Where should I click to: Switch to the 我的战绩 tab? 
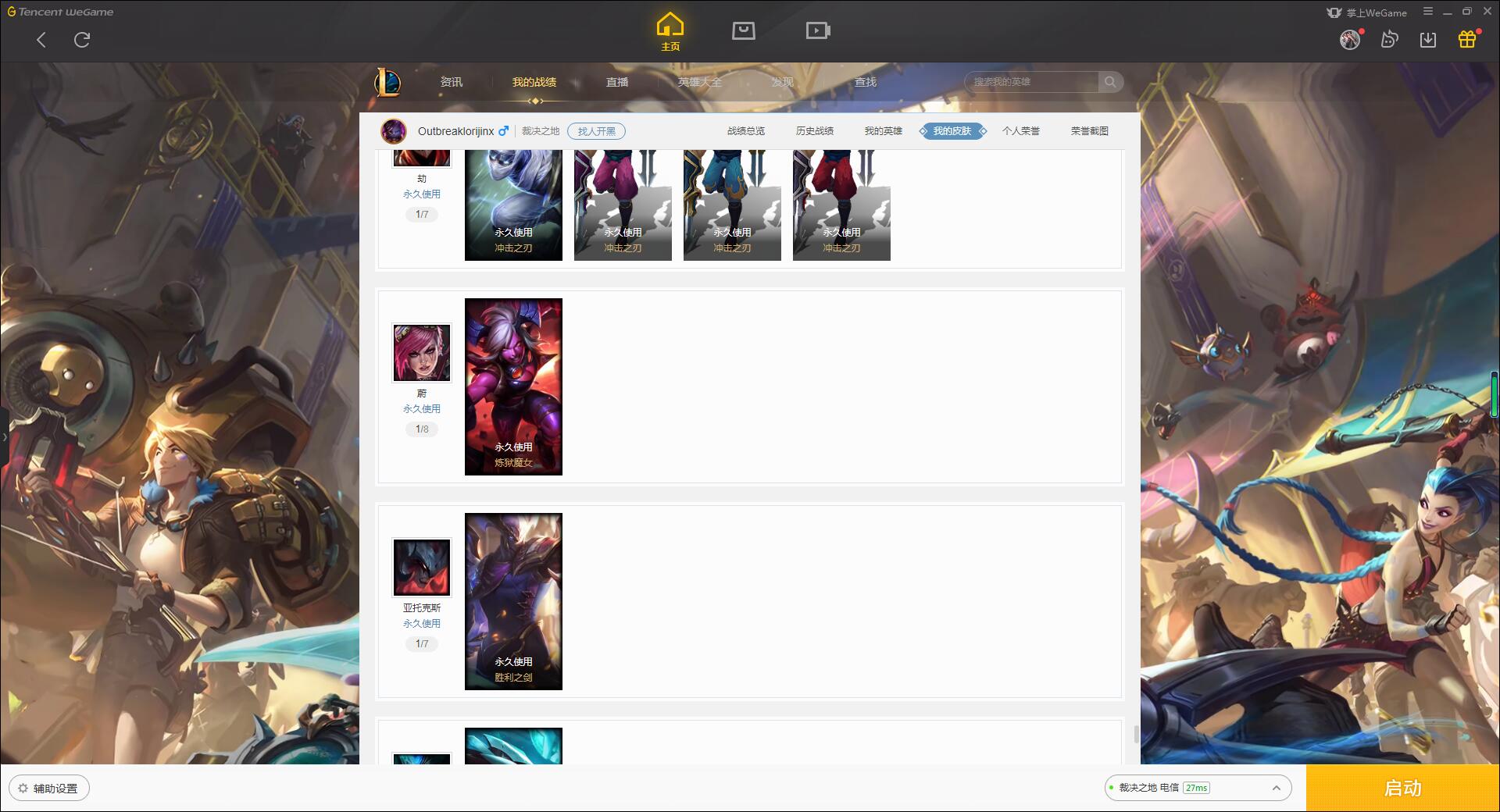point(534,82)
